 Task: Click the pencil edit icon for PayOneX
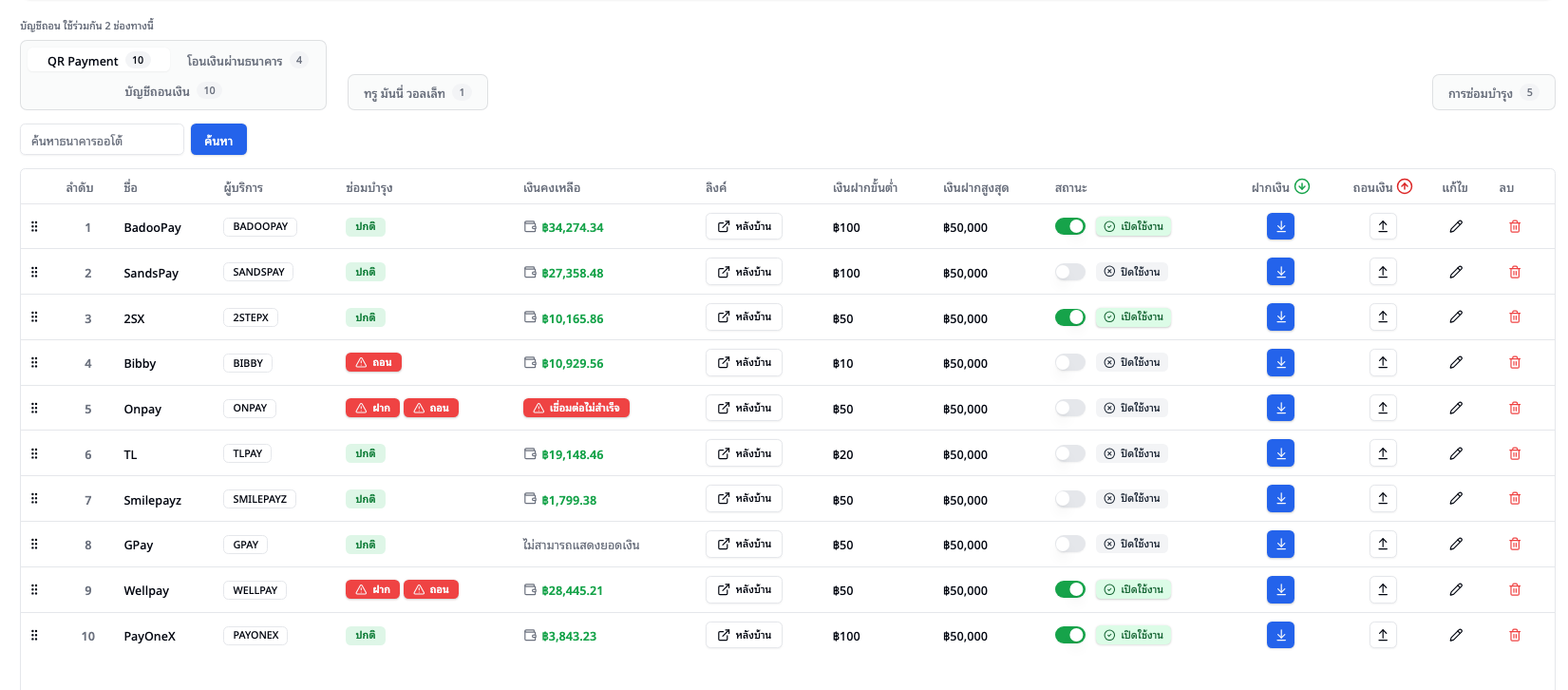coord(1455,635)
